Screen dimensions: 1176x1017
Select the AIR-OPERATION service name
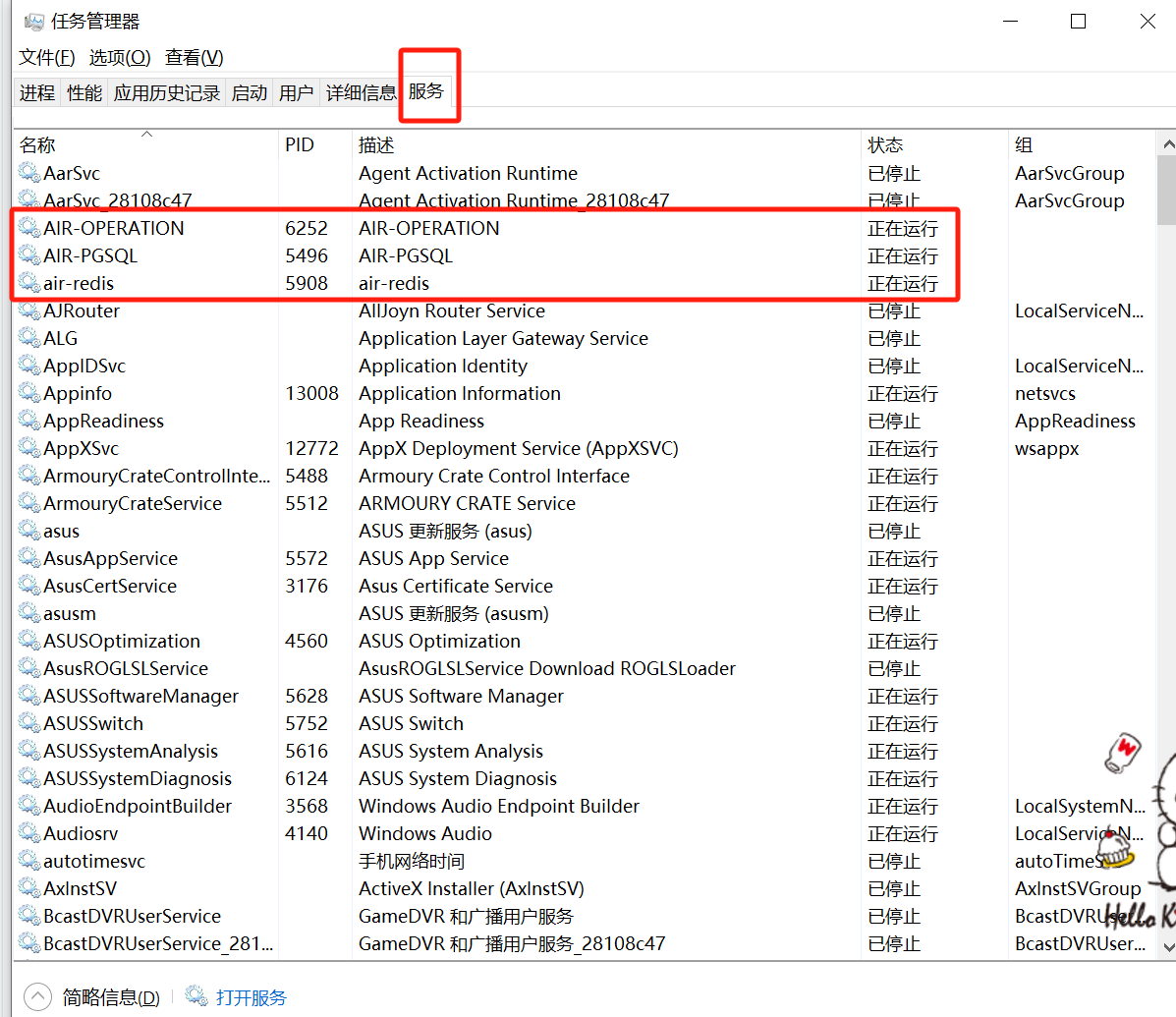point(113,229)
